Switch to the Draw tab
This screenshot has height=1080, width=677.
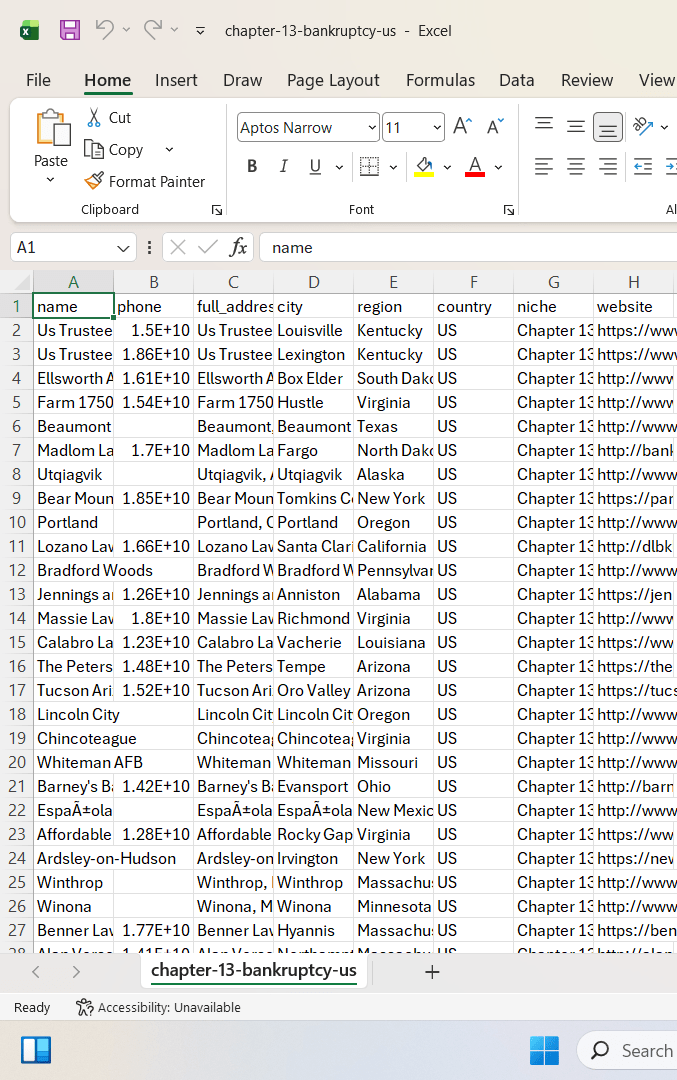(x=242, y=80)
